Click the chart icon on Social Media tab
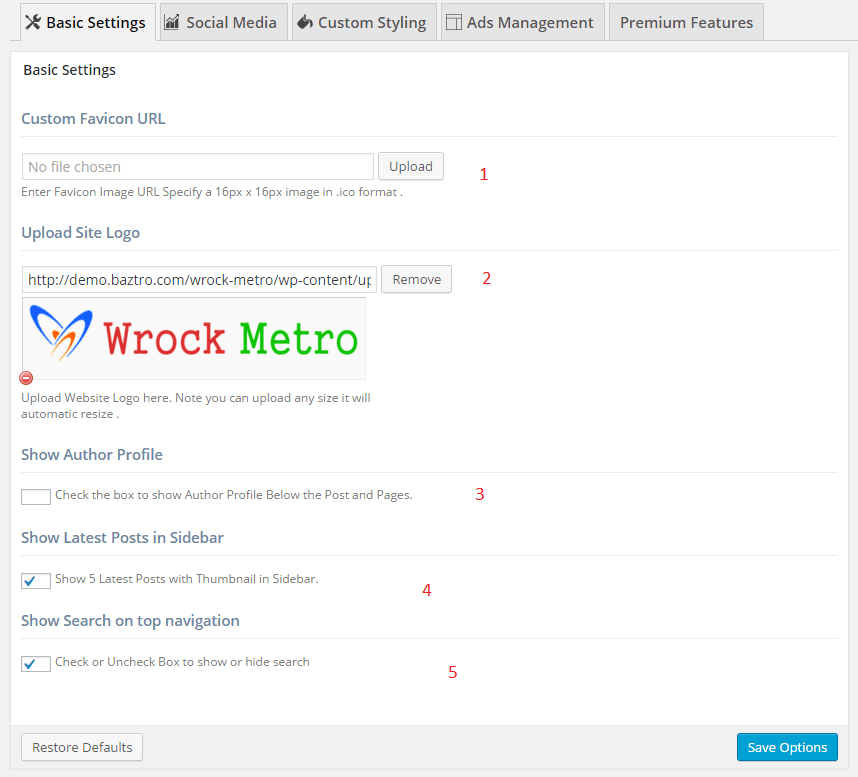The image size is (858, 777). pyautogui.click(x=172, y=22)
